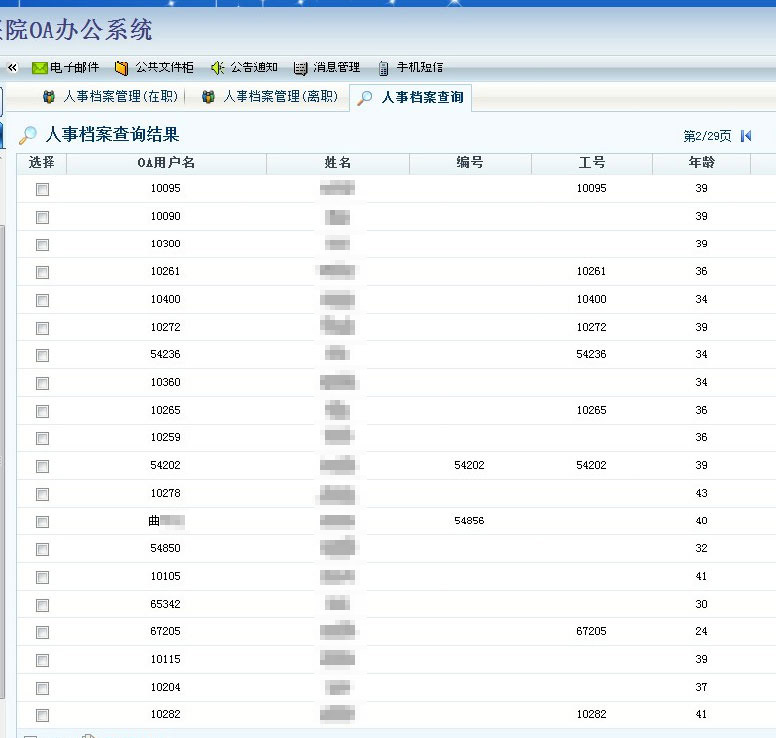Tick the checkbox for user 10400
This screenshot has height=738, width=776.
(43, 300)
